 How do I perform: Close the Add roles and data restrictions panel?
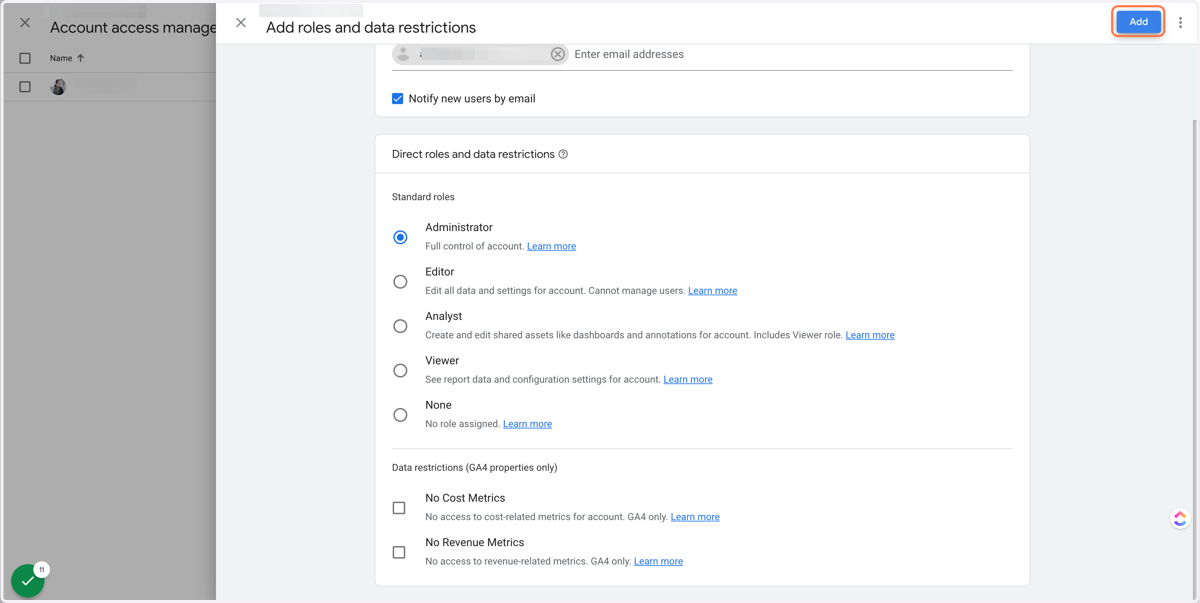(241, 22)
